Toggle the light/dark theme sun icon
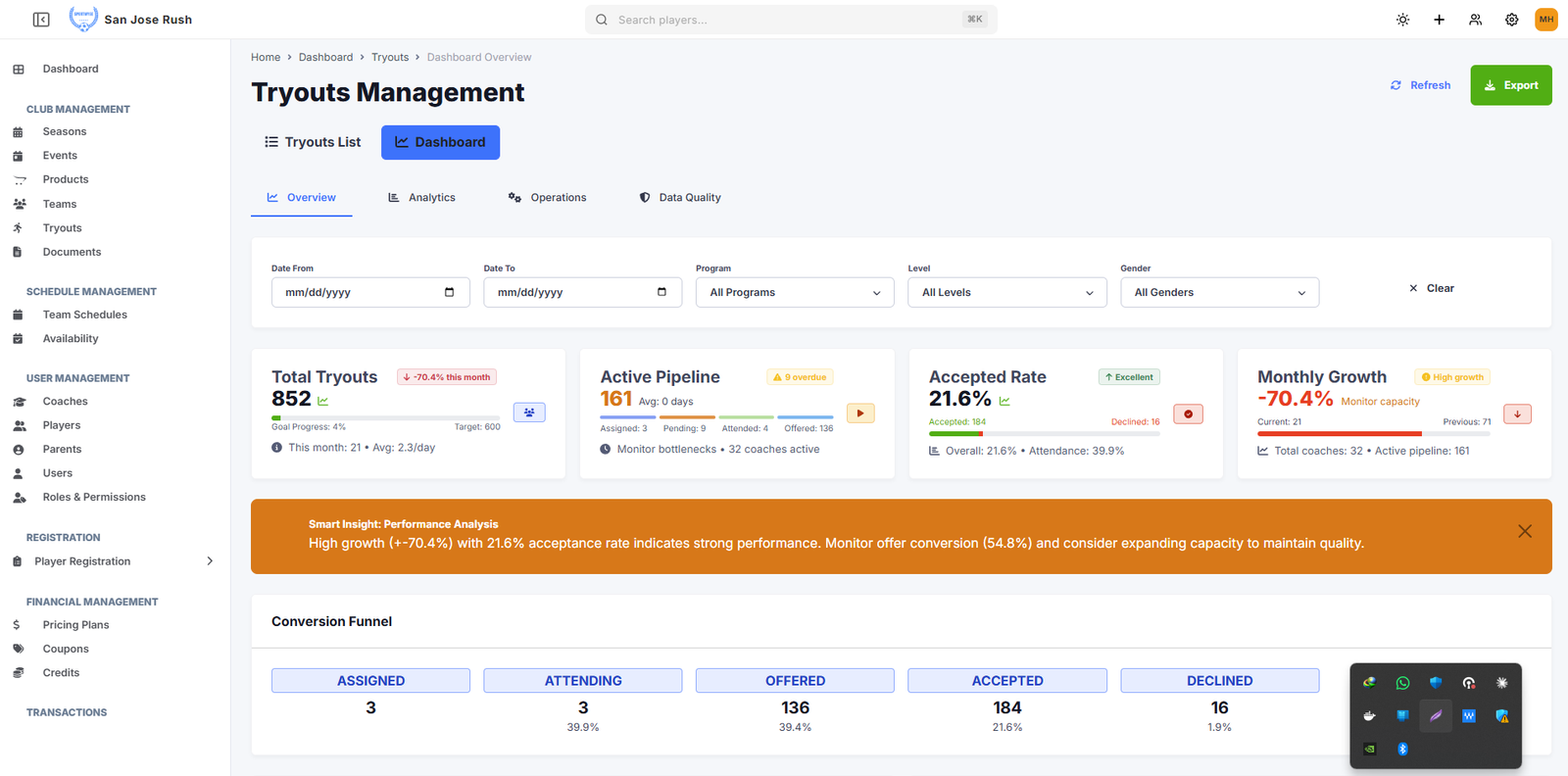The image size is (1568, 776). click(x=1402, y=20)
